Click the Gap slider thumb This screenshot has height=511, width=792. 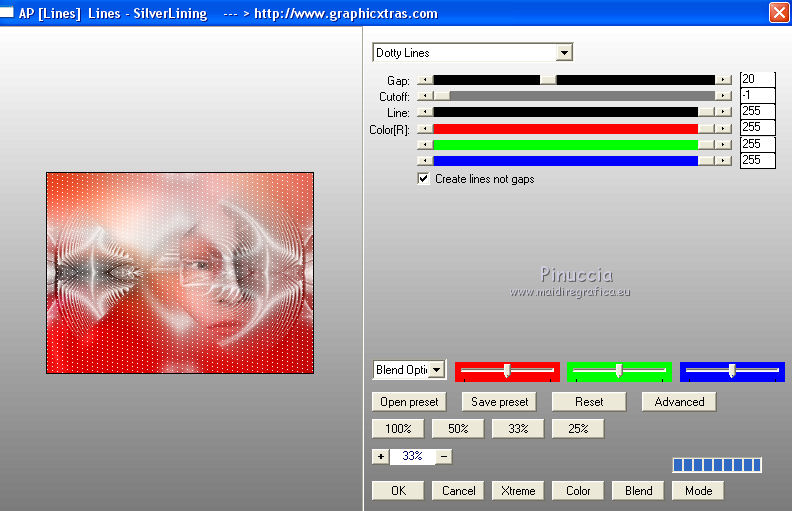[x=548, y=80]
